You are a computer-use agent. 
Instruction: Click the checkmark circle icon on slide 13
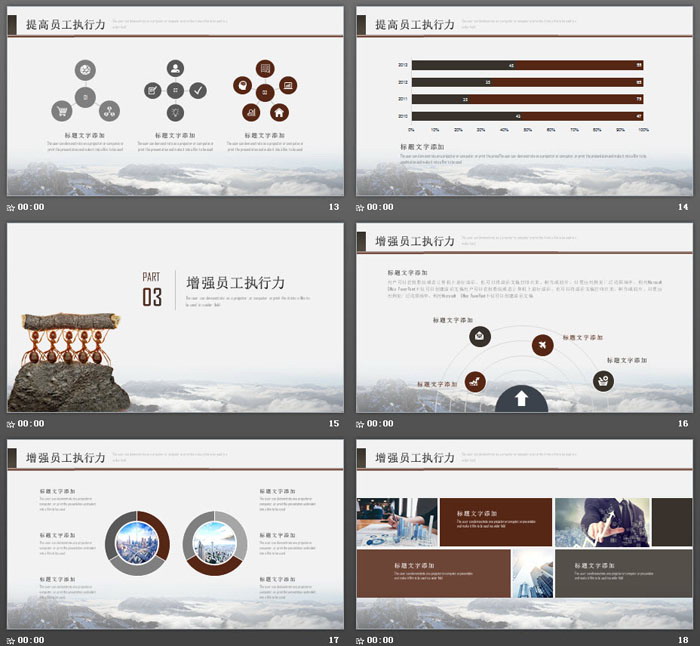coord(199,90)
